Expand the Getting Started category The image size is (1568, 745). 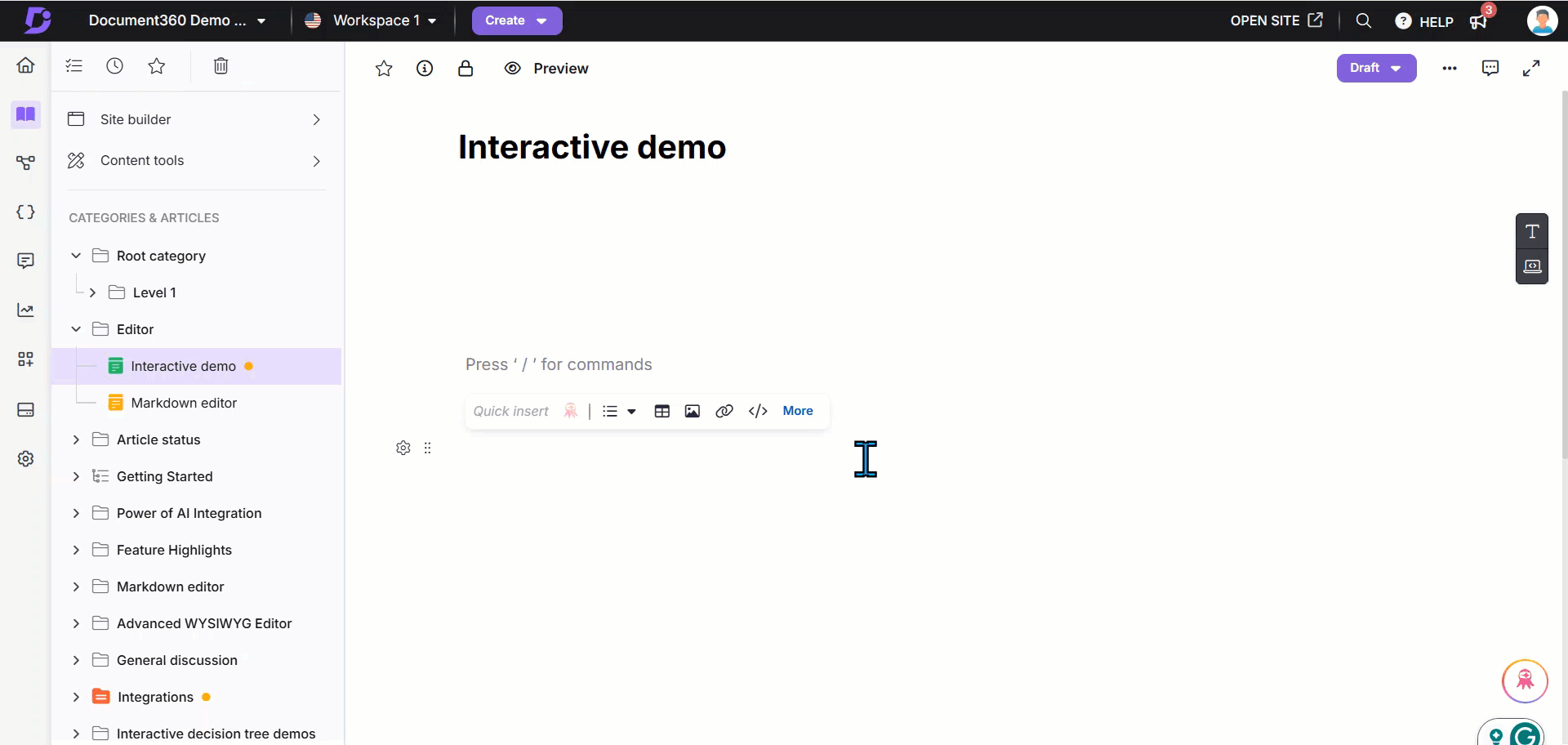75,476
